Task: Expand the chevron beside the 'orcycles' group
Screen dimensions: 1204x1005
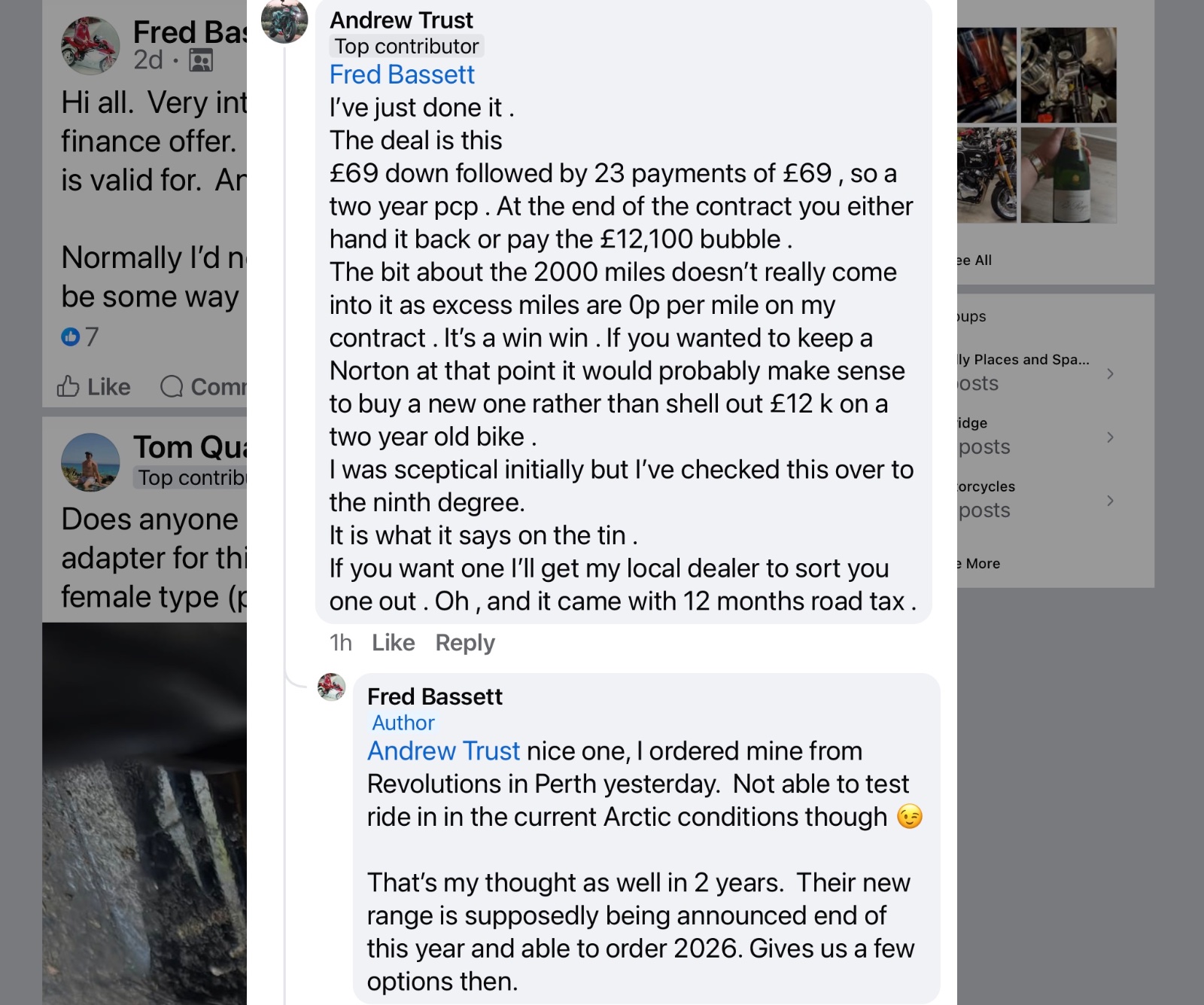Action: pos(1110,500)
